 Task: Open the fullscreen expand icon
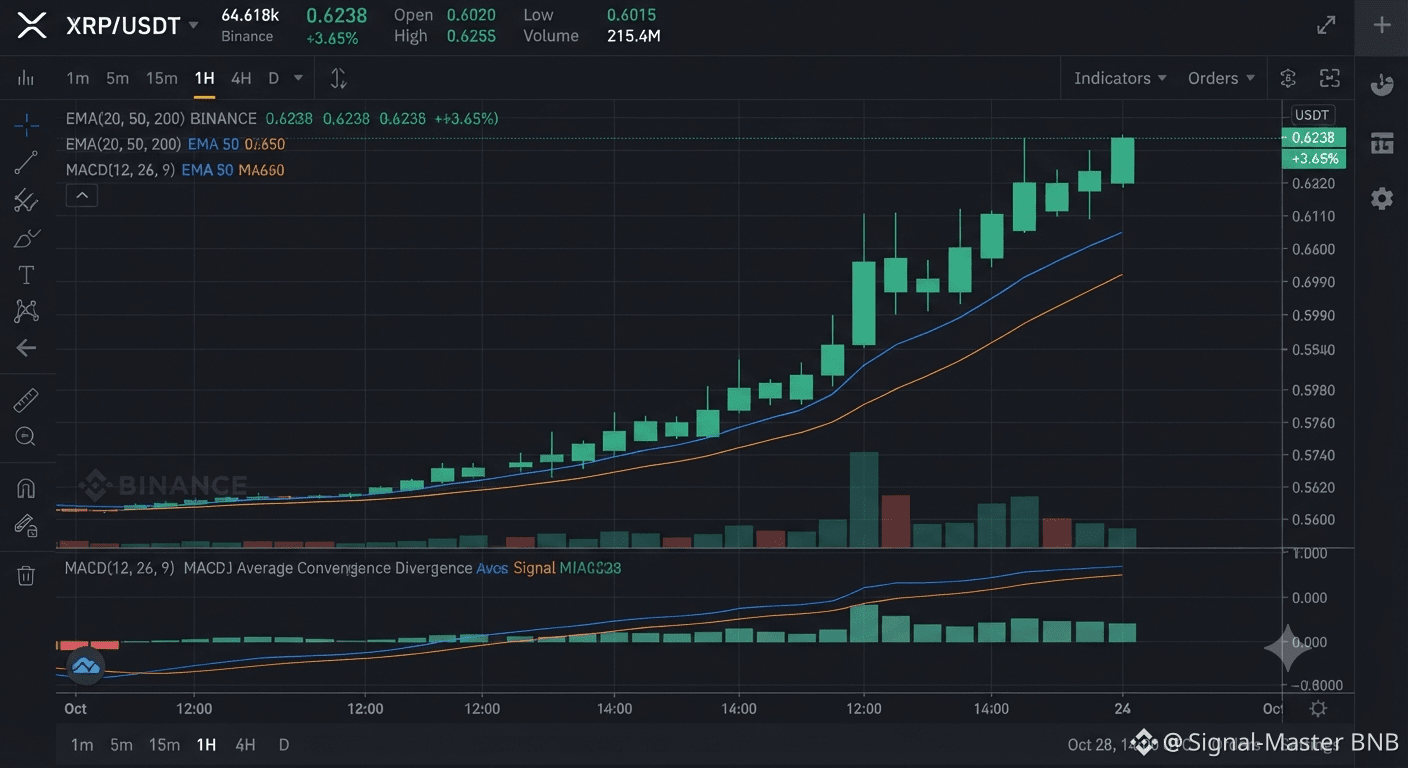click(1326, 25)
